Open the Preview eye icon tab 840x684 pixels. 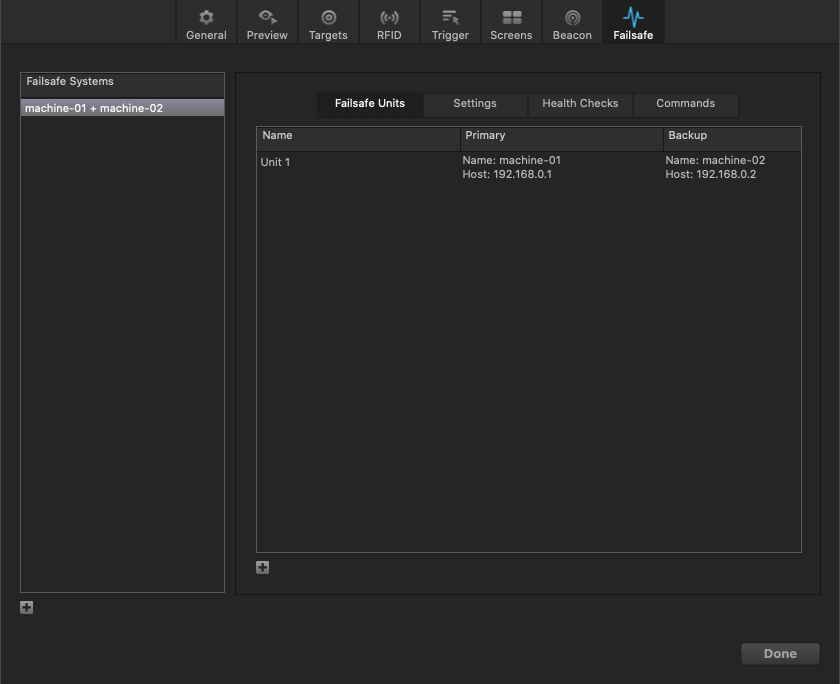pos(267,22)
